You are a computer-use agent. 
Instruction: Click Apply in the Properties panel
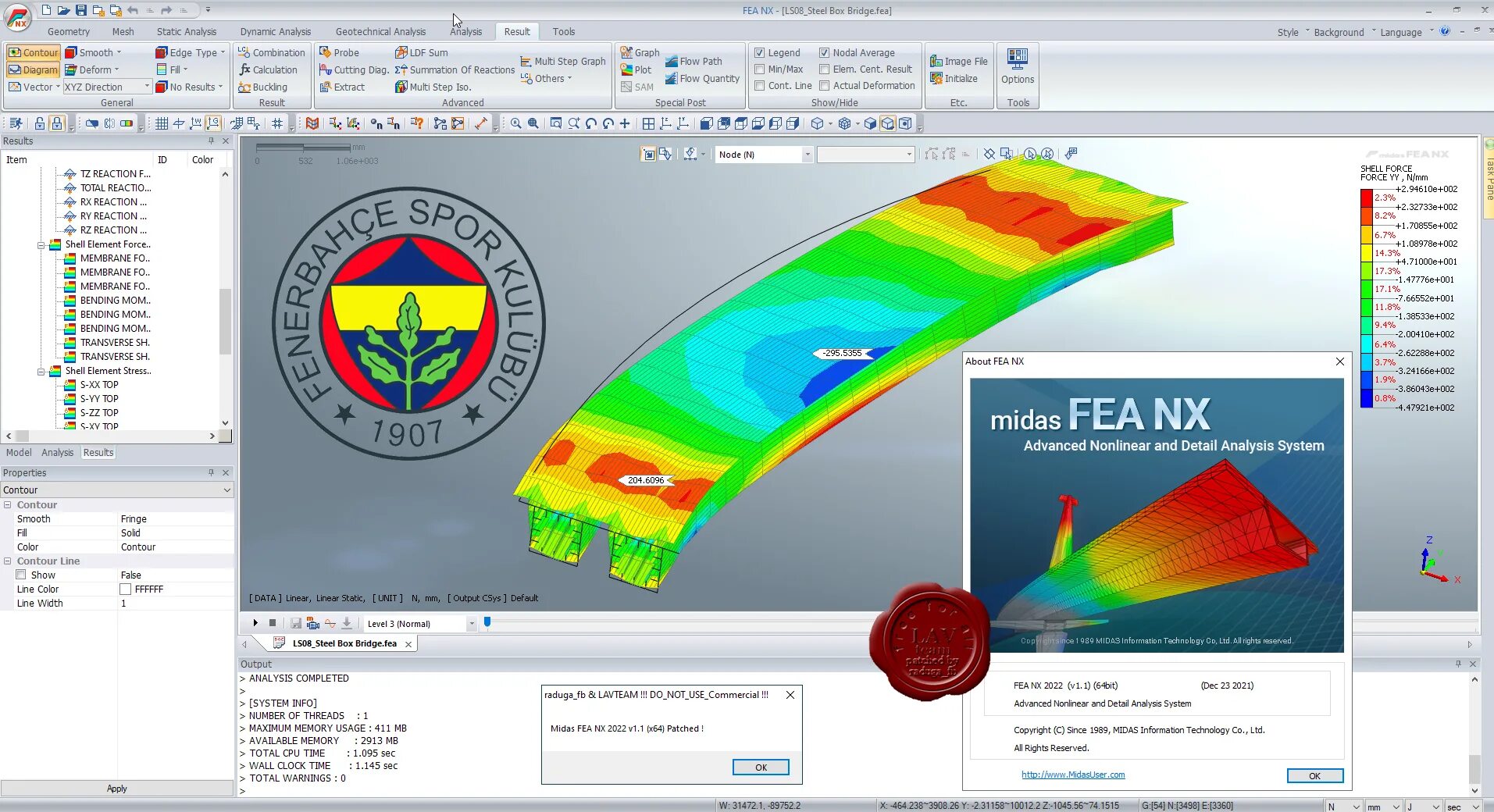(117, 789)
